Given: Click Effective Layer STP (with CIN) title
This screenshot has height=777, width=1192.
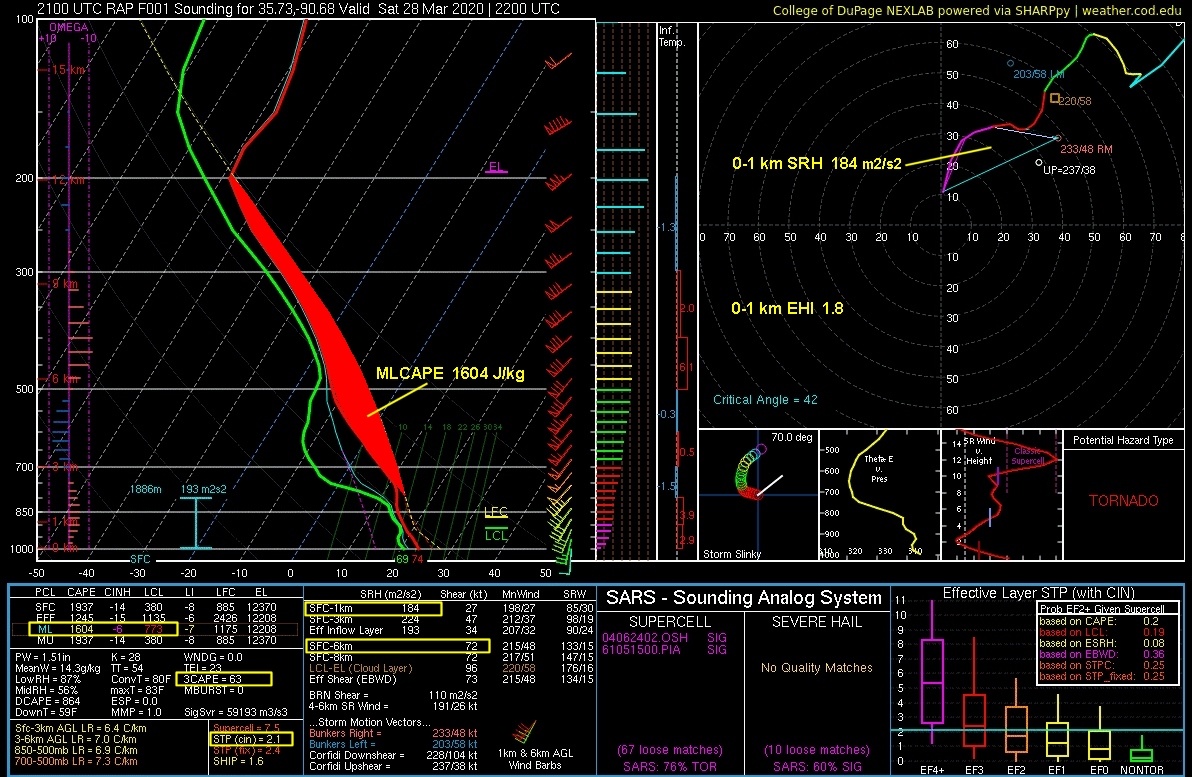Looking at the screenshot, I should (x=1038, y=593).
